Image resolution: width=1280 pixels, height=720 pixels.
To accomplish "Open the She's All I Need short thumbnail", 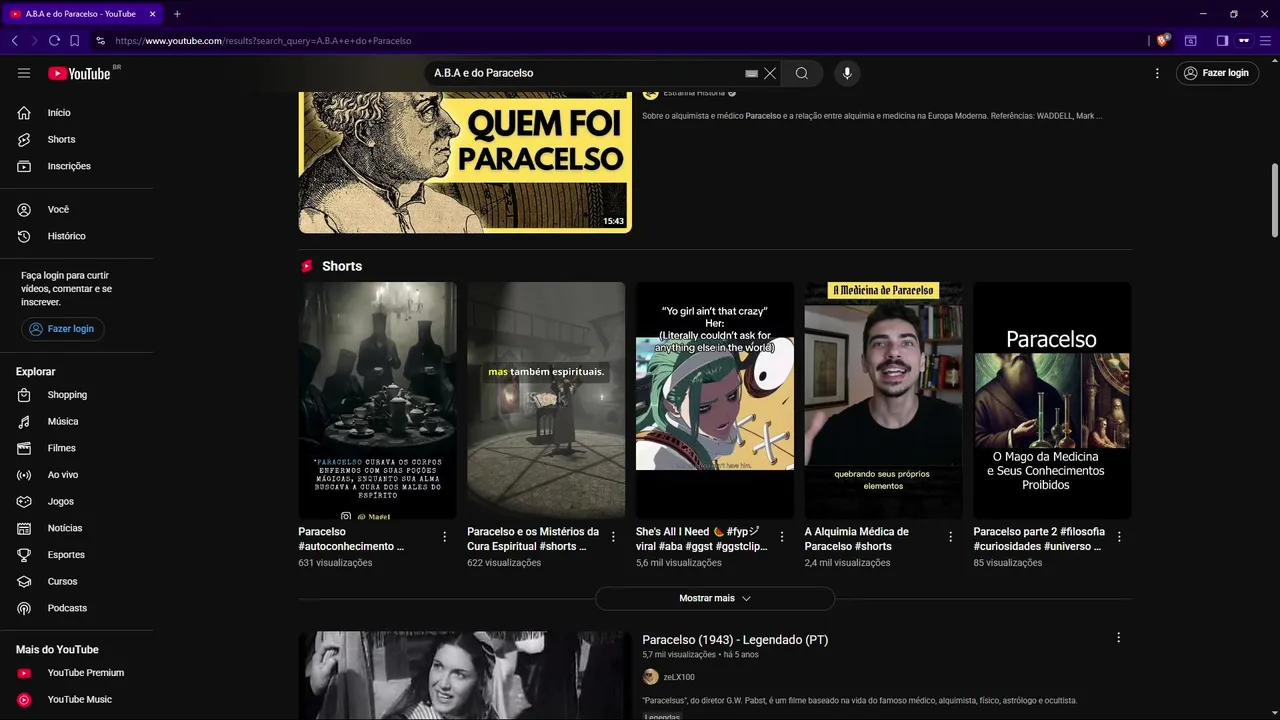I will click(x=715, y=400).
